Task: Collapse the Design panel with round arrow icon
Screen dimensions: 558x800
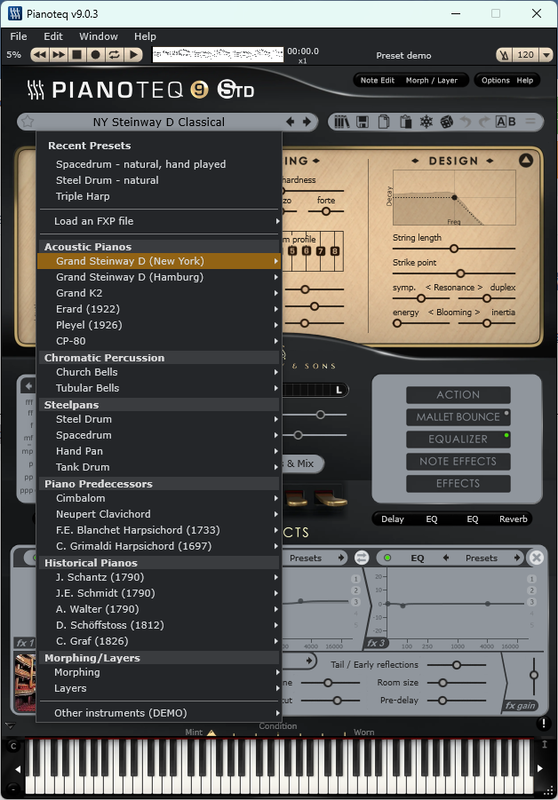Action: tap(526, 160)
